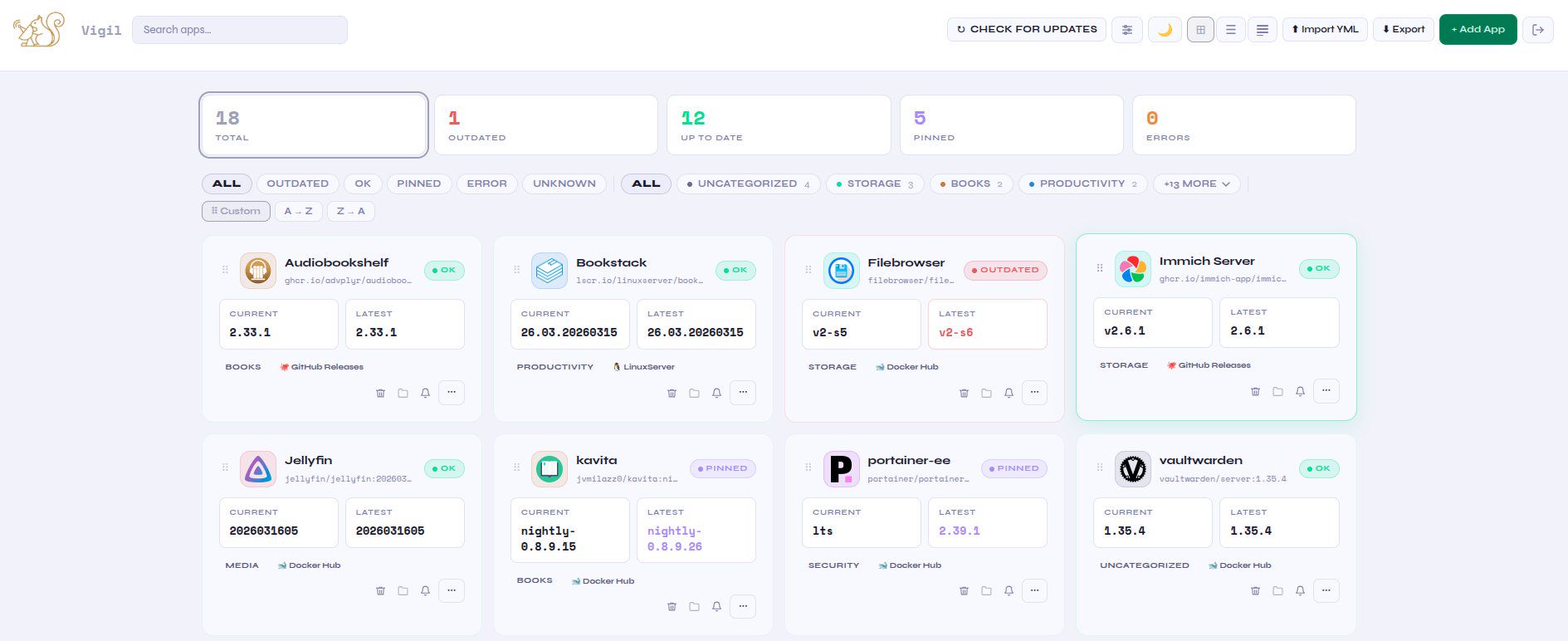Grab the drag handle on kavita card
The height and width of the screenshot is (641, 1568).
click(x=516, y=467)
